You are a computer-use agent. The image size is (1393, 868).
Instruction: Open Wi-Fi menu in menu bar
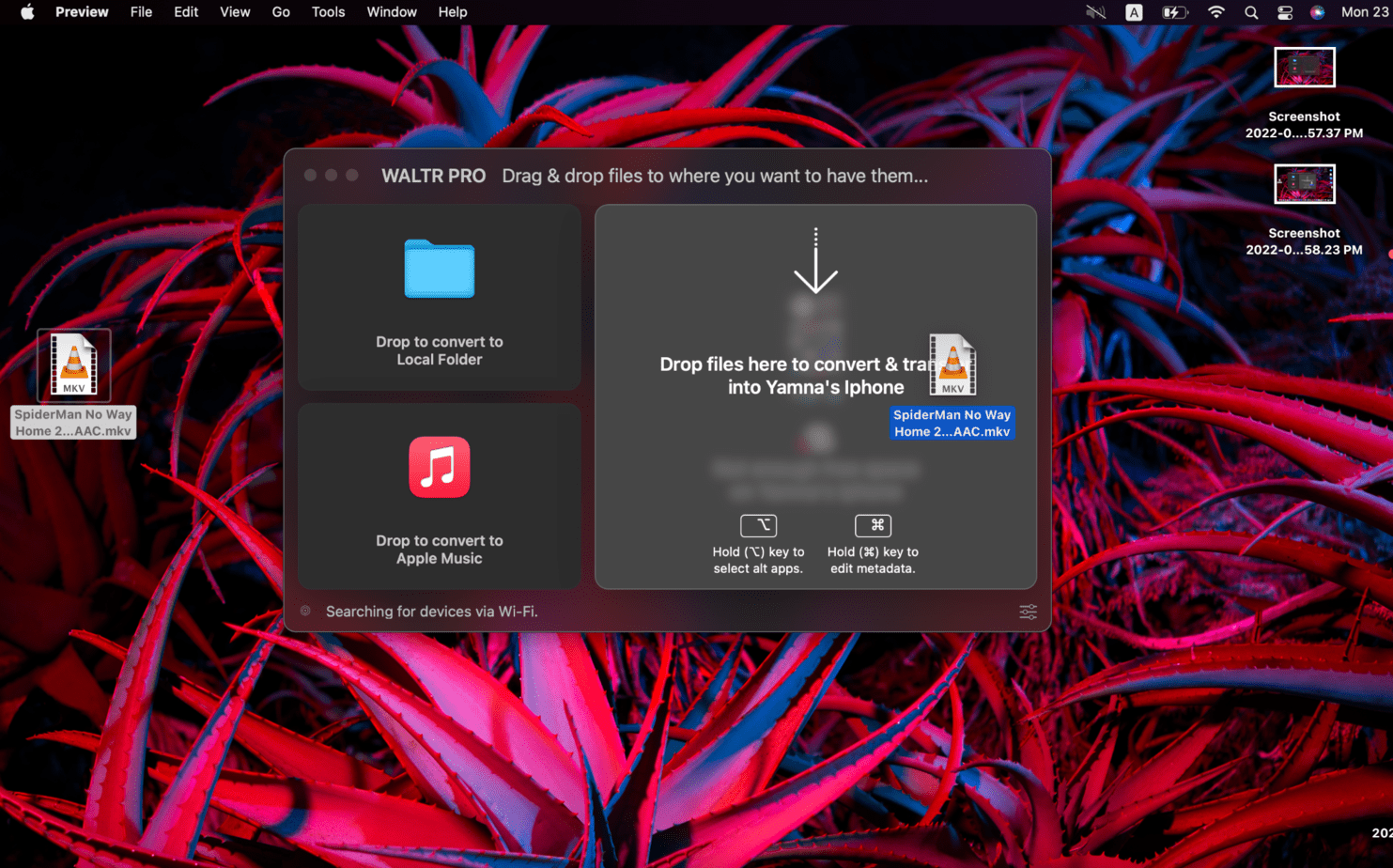(1215, 12)
